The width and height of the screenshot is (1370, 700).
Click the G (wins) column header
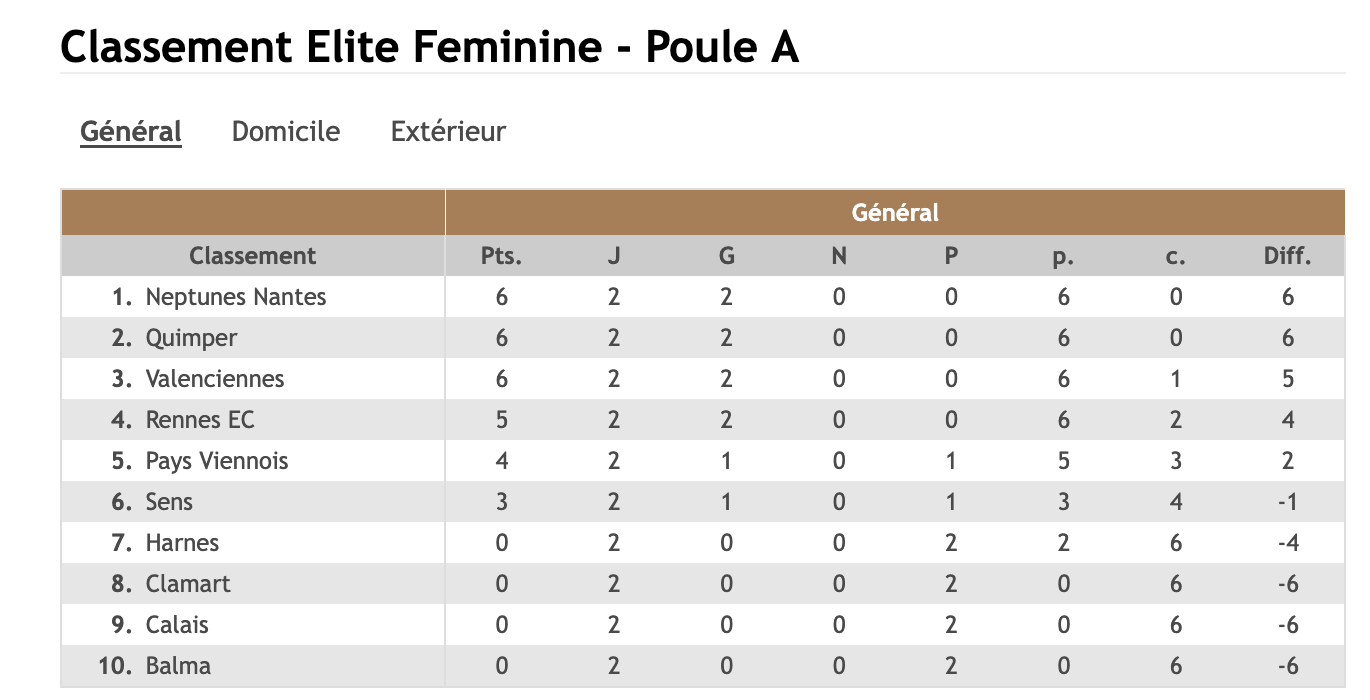tap(727, 256)
